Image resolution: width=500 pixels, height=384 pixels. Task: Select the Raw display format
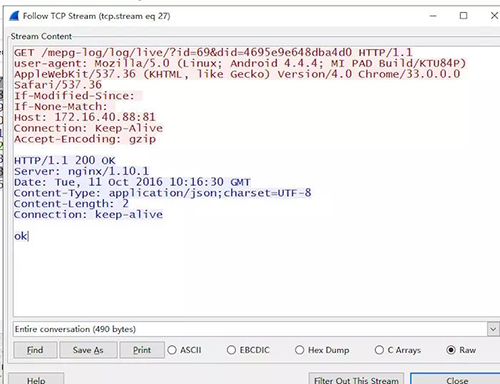point(461,350)
